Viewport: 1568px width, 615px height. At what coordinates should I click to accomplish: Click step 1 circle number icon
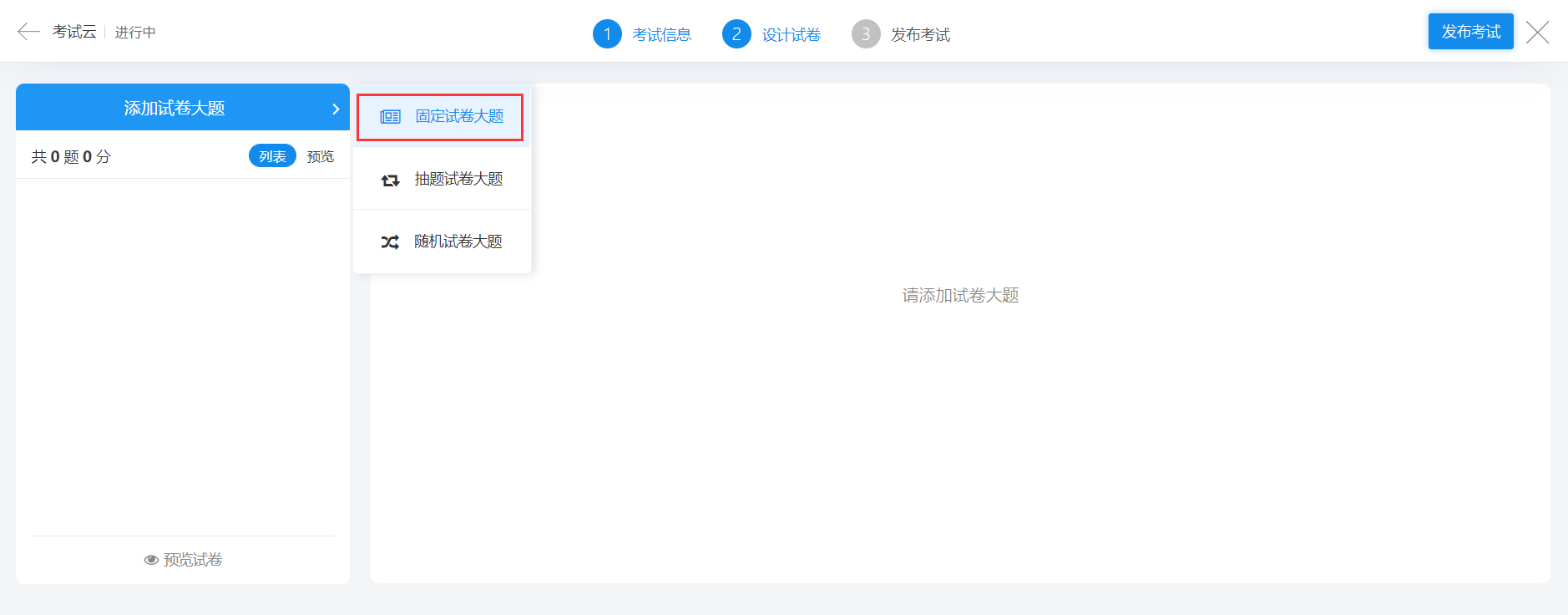(x=607, y=34)
